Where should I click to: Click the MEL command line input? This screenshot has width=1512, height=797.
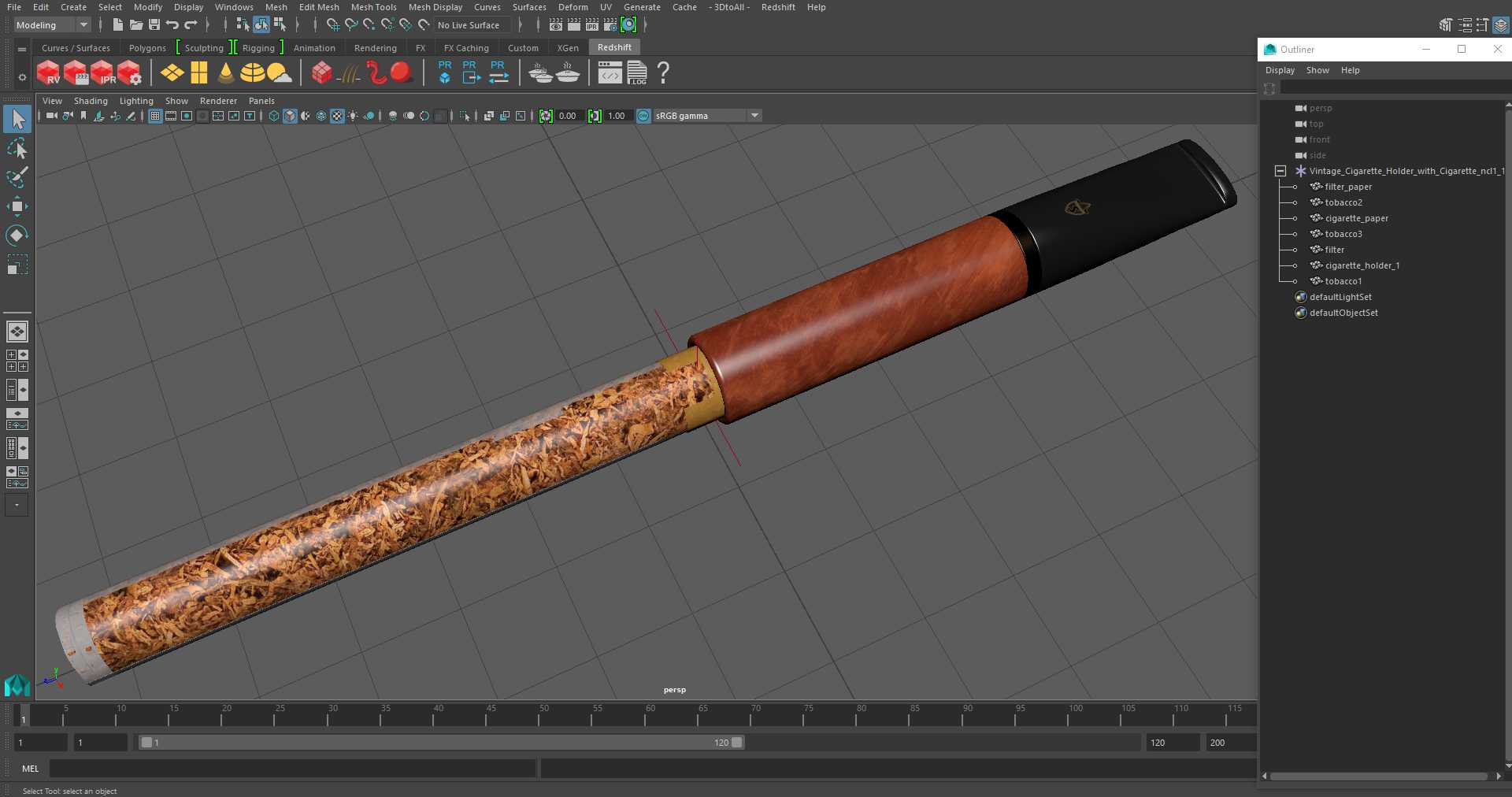pyautogui.click(x=293, y=769)
